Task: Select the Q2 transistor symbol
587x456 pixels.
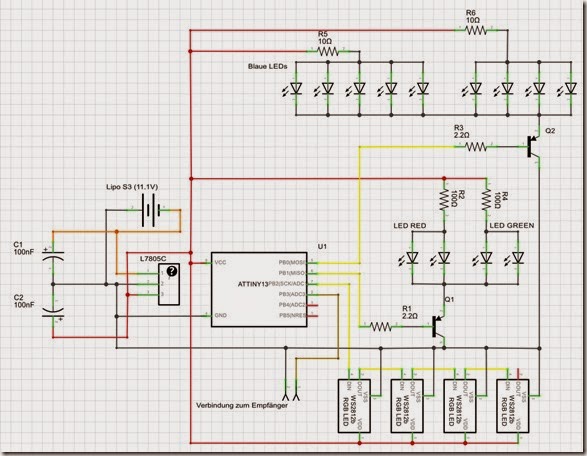Action: pyautogui.click(x=533, y=147)
